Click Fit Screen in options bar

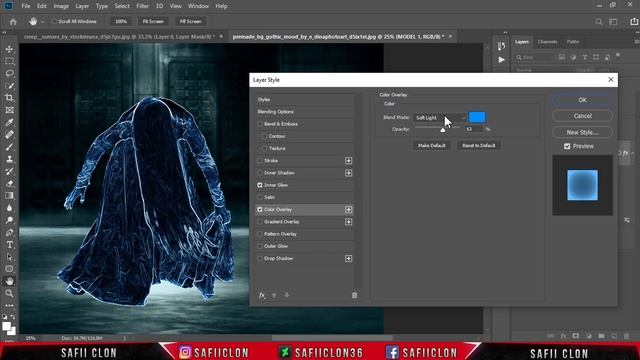[x=153, y=22]
